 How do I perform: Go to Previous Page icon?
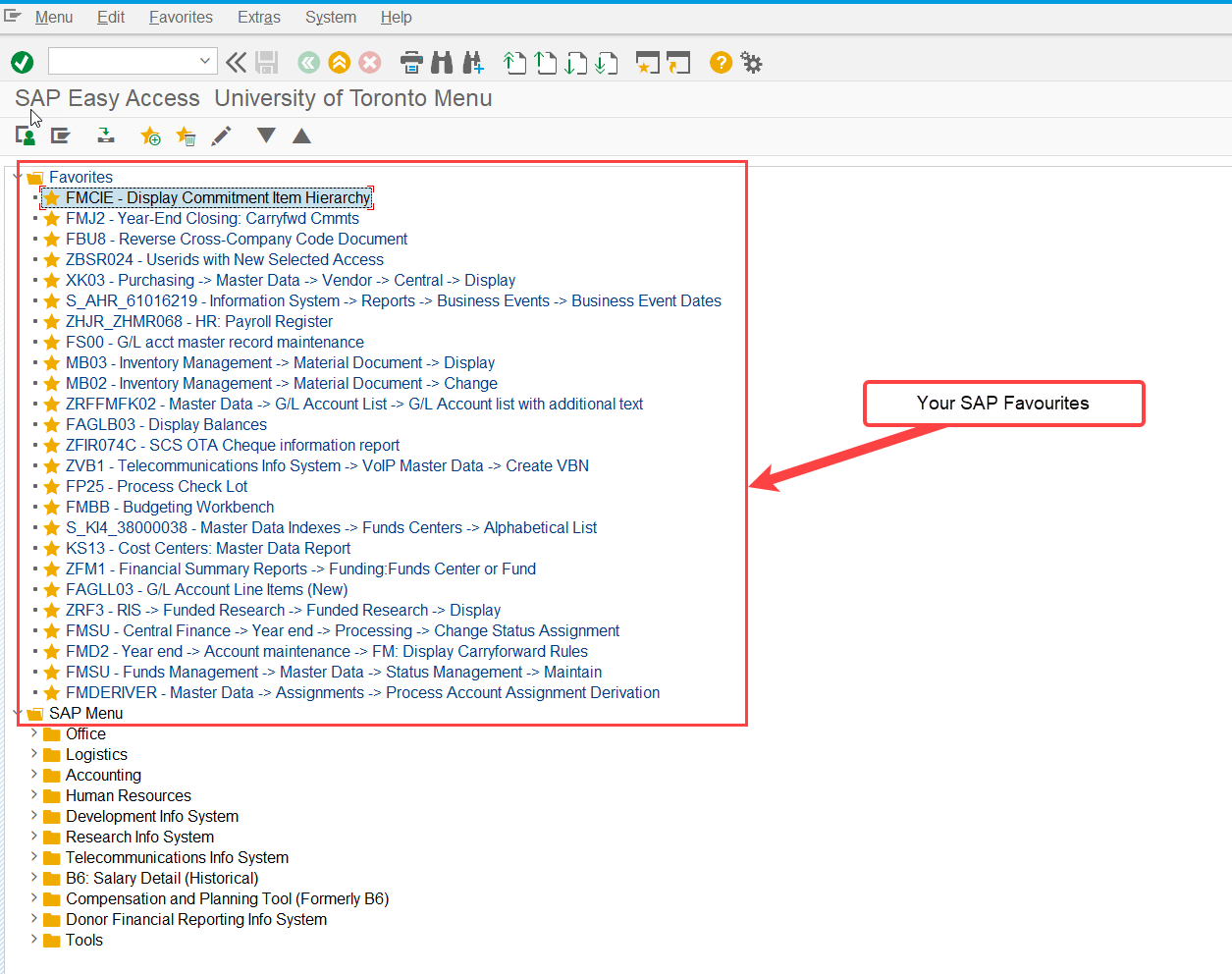point(546,63)
